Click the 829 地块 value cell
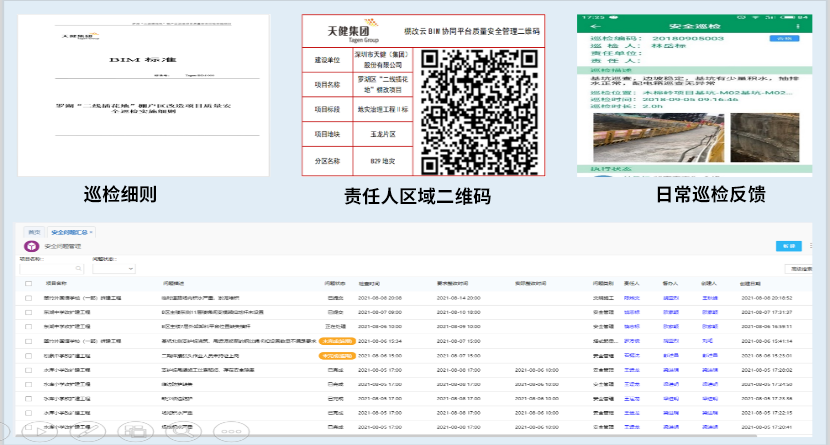Image resolution: width=830 pixels, height=445 pixels. click(383, 161)
